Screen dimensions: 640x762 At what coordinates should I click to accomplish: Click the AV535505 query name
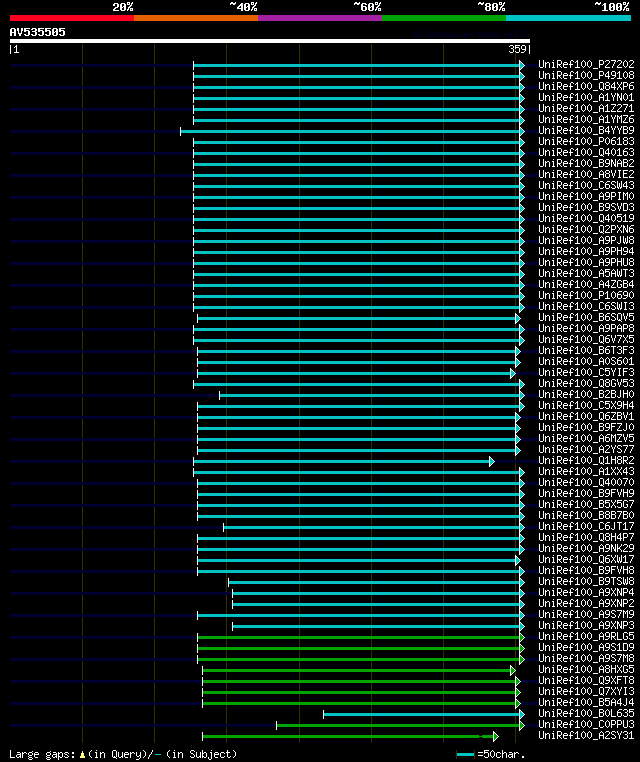pyautogui.click(x=37, y=32)
